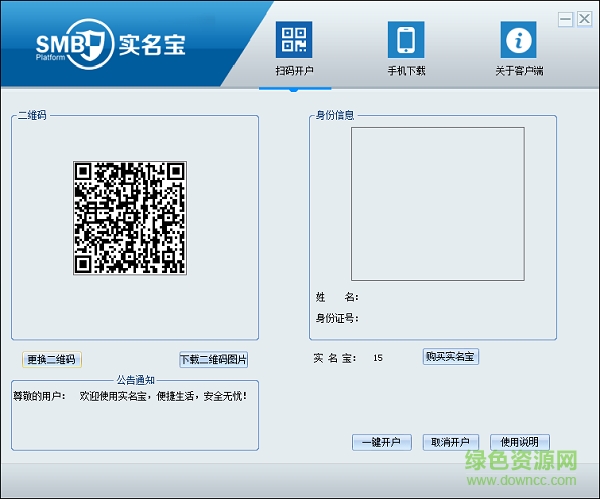The image size is (600, 499).
Task: Select the 手机下载 tab label
Action: point(406,71)
